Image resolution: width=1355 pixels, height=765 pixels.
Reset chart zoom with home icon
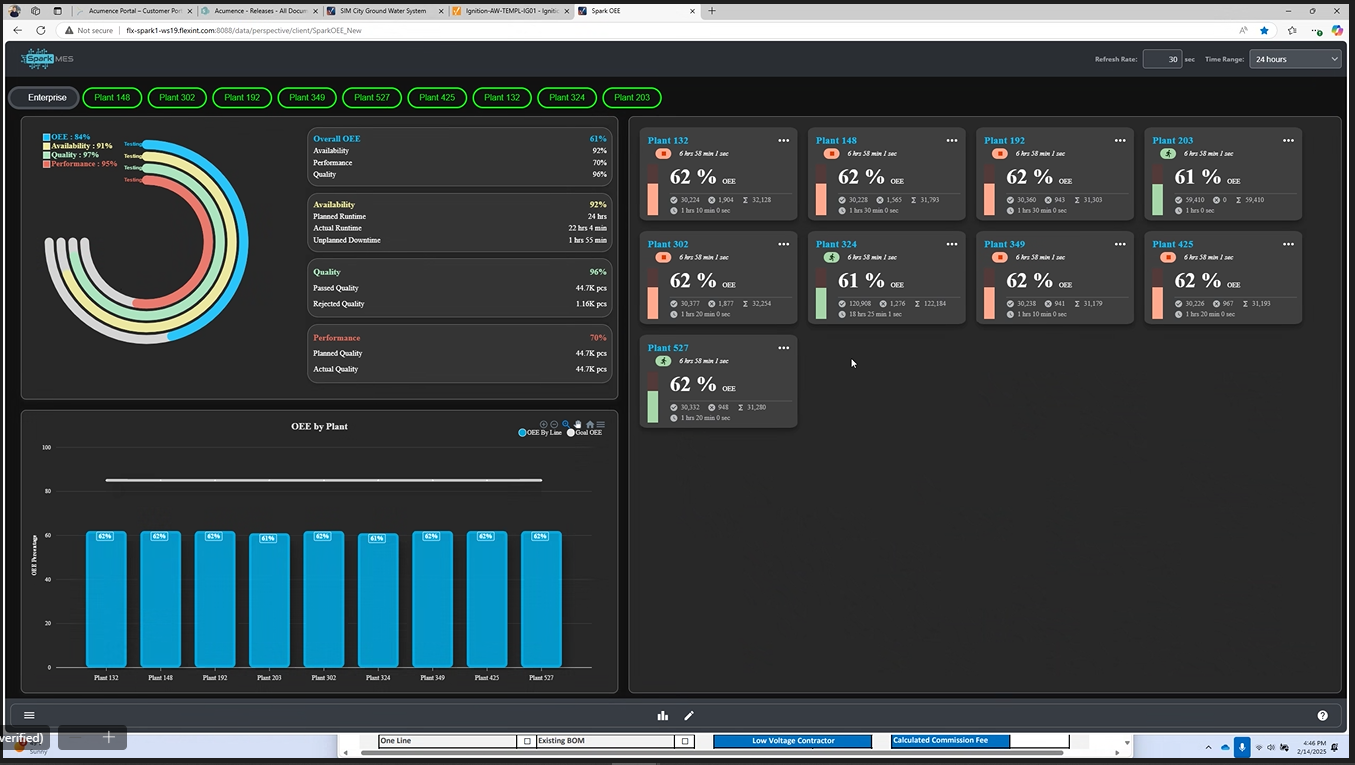point(590,425)
